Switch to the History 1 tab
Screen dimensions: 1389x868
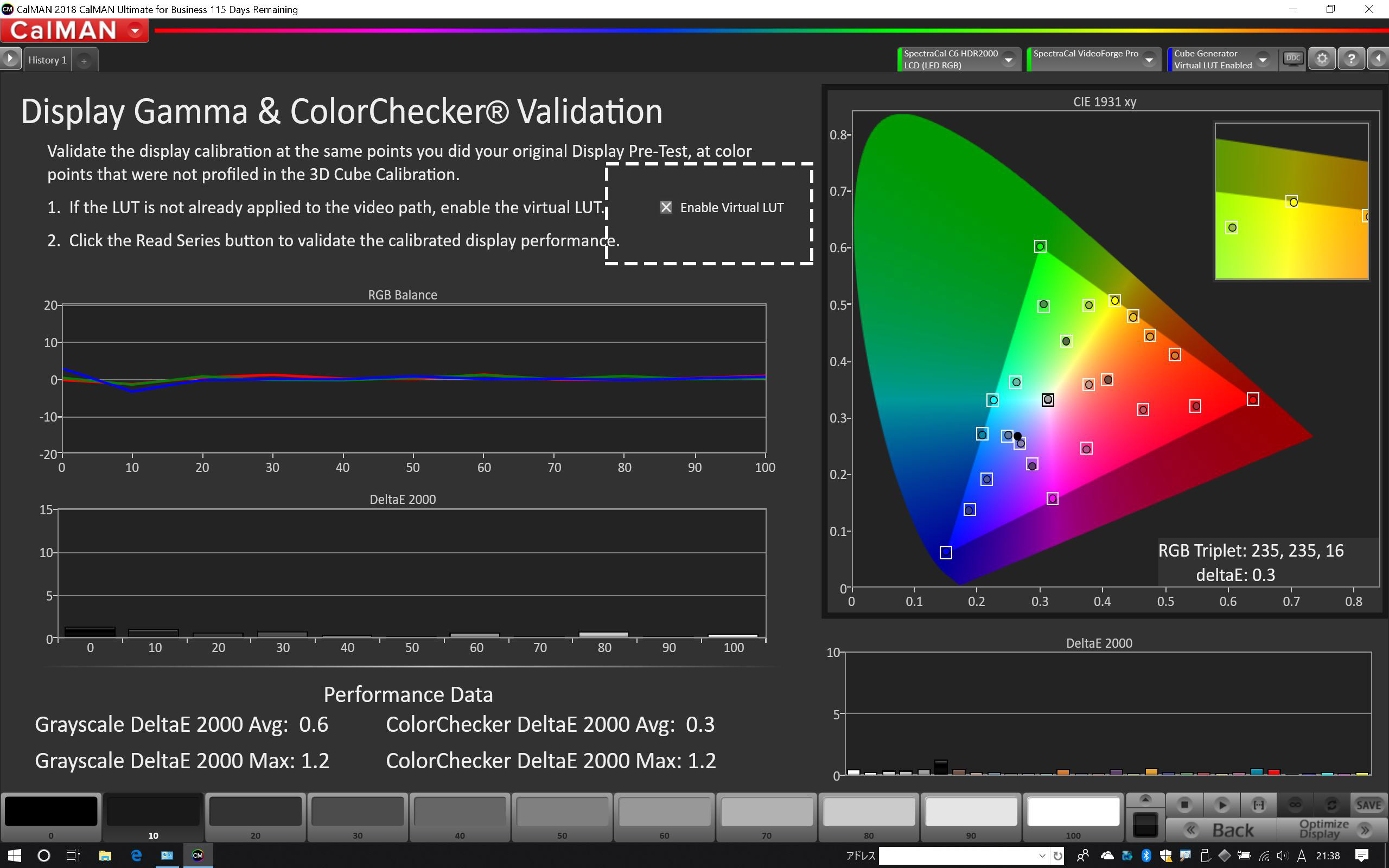pyautogui.click(x=48, y=60)
